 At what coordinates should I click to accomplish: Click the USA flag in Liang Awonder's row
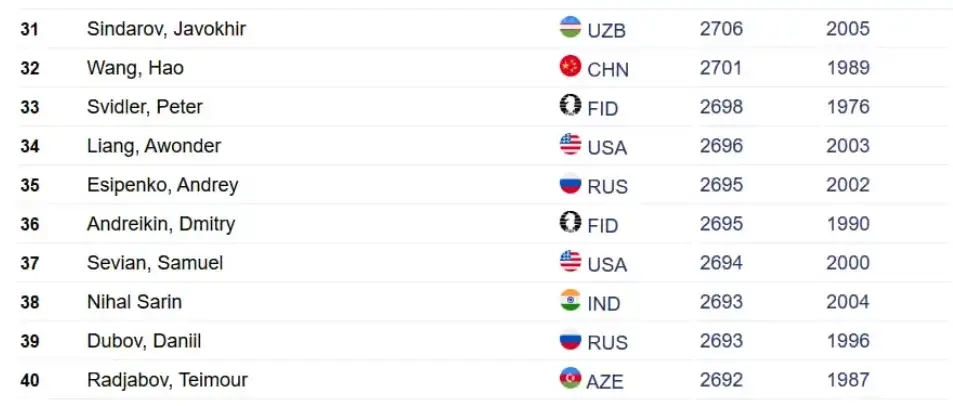point(570,144)
